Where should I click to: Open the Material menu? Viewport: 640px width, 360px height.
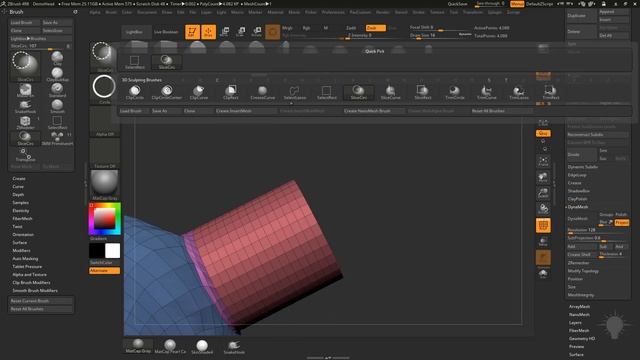point(275,12)
